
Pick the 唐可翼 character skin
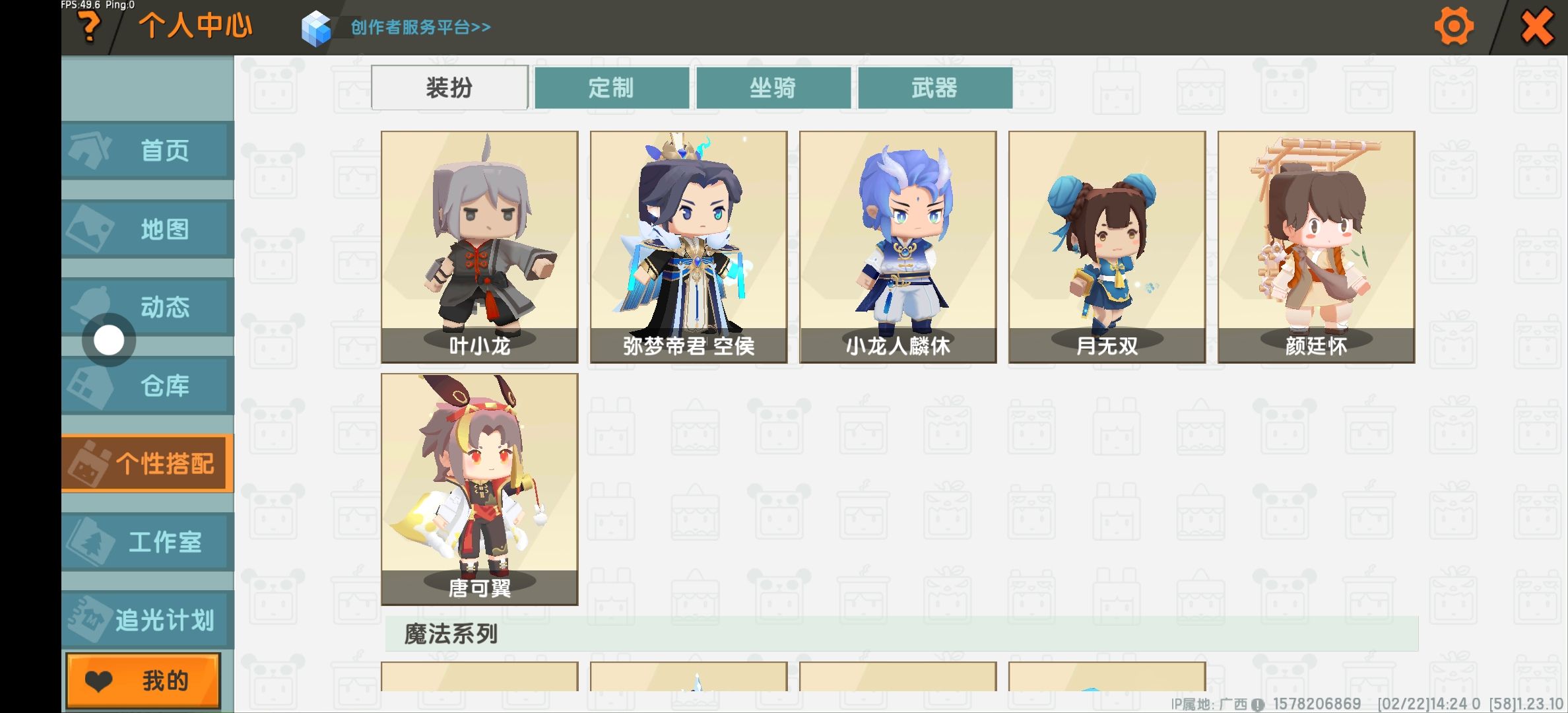[480, 489]
